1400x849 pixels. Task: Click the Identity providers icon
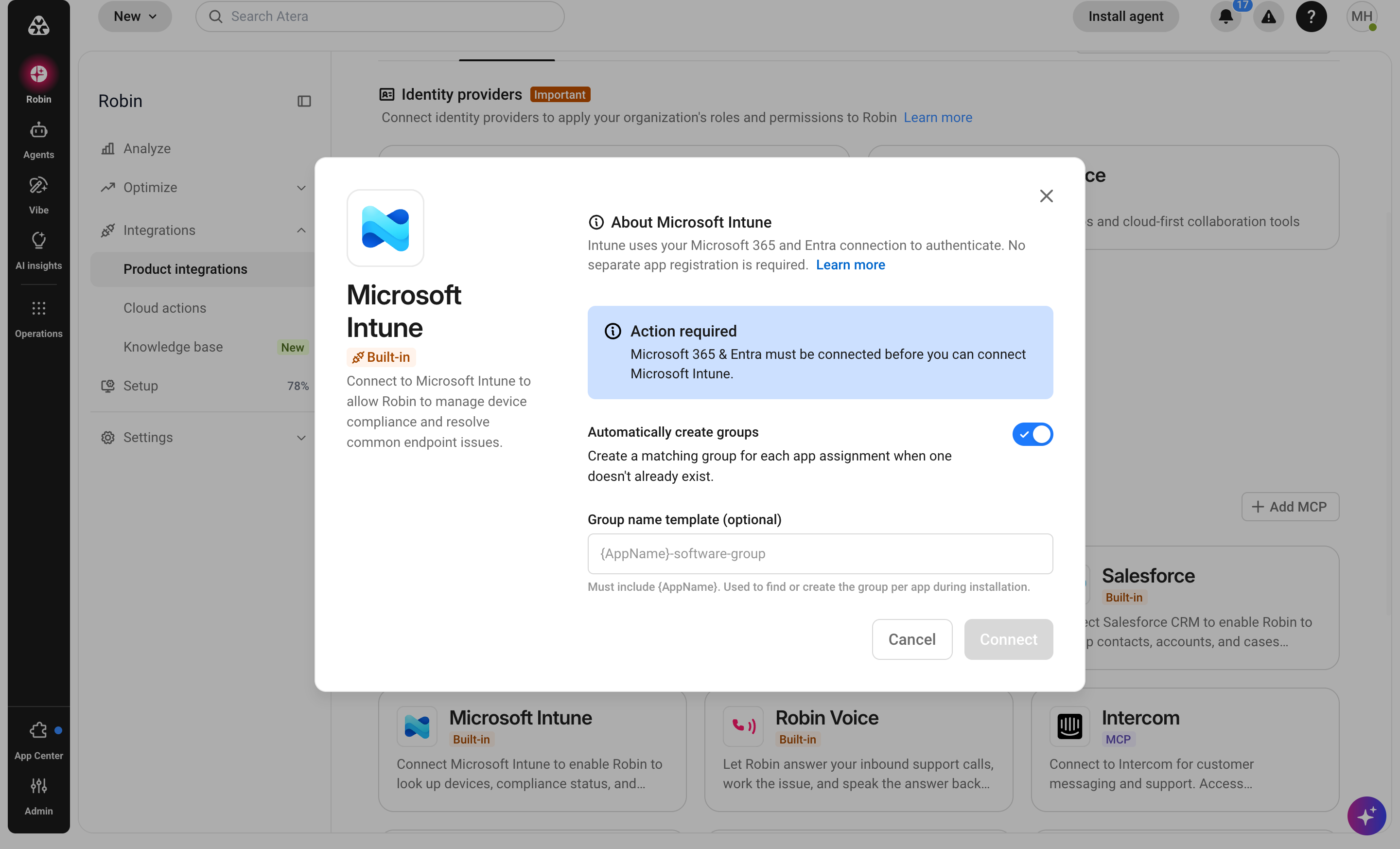click(x=386, y=94)
